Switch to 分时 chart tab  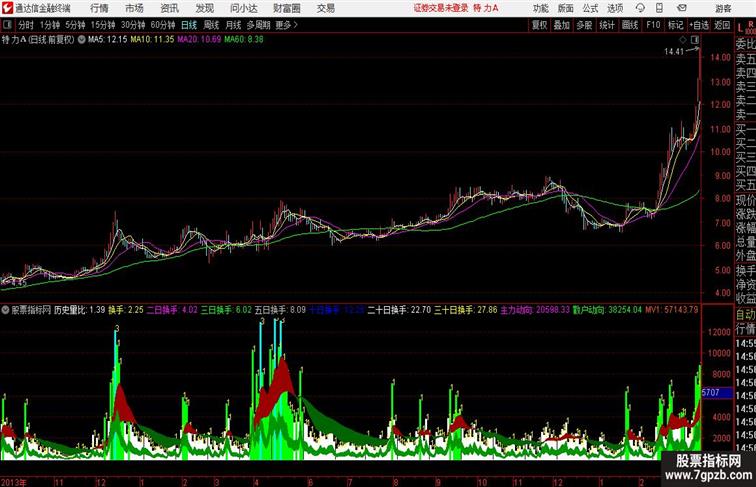tap(26, 25)
